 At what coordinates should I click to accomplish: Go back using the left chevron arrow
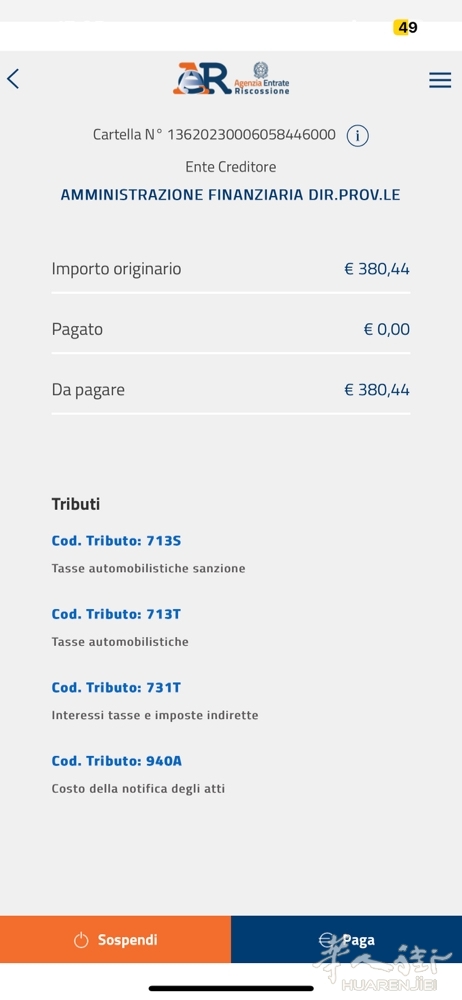13,79
